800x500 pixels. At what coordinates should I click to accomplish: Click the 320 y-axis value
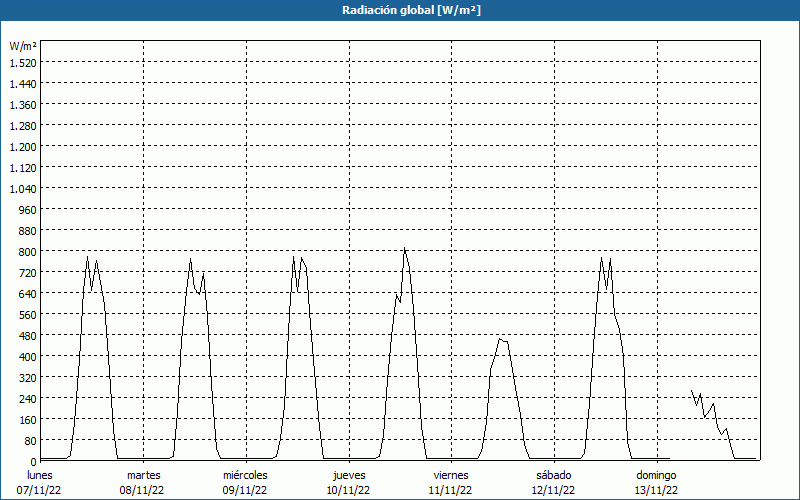pos(28,378)
